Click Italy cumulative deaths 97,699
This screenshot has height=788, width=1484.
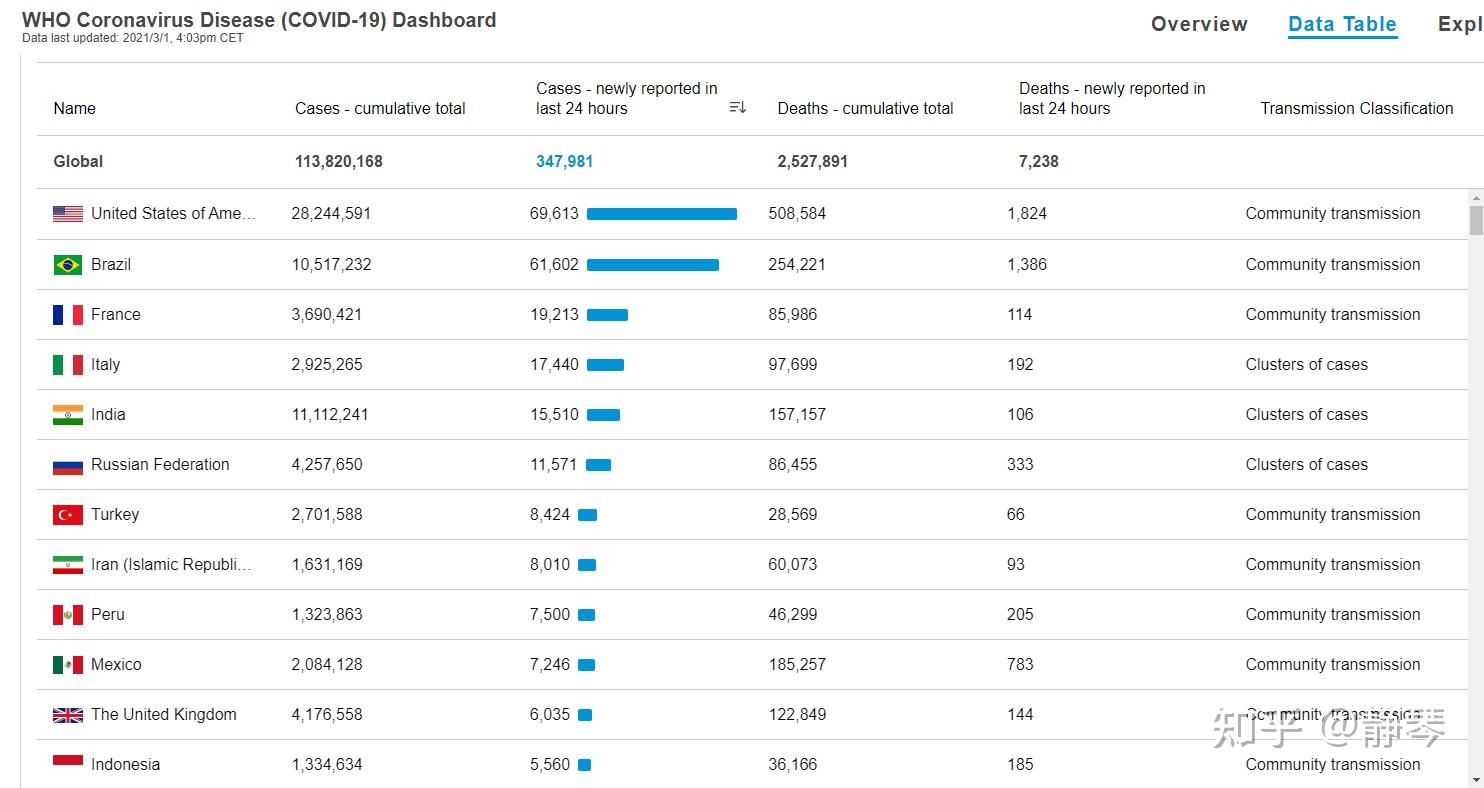[793, 364]
